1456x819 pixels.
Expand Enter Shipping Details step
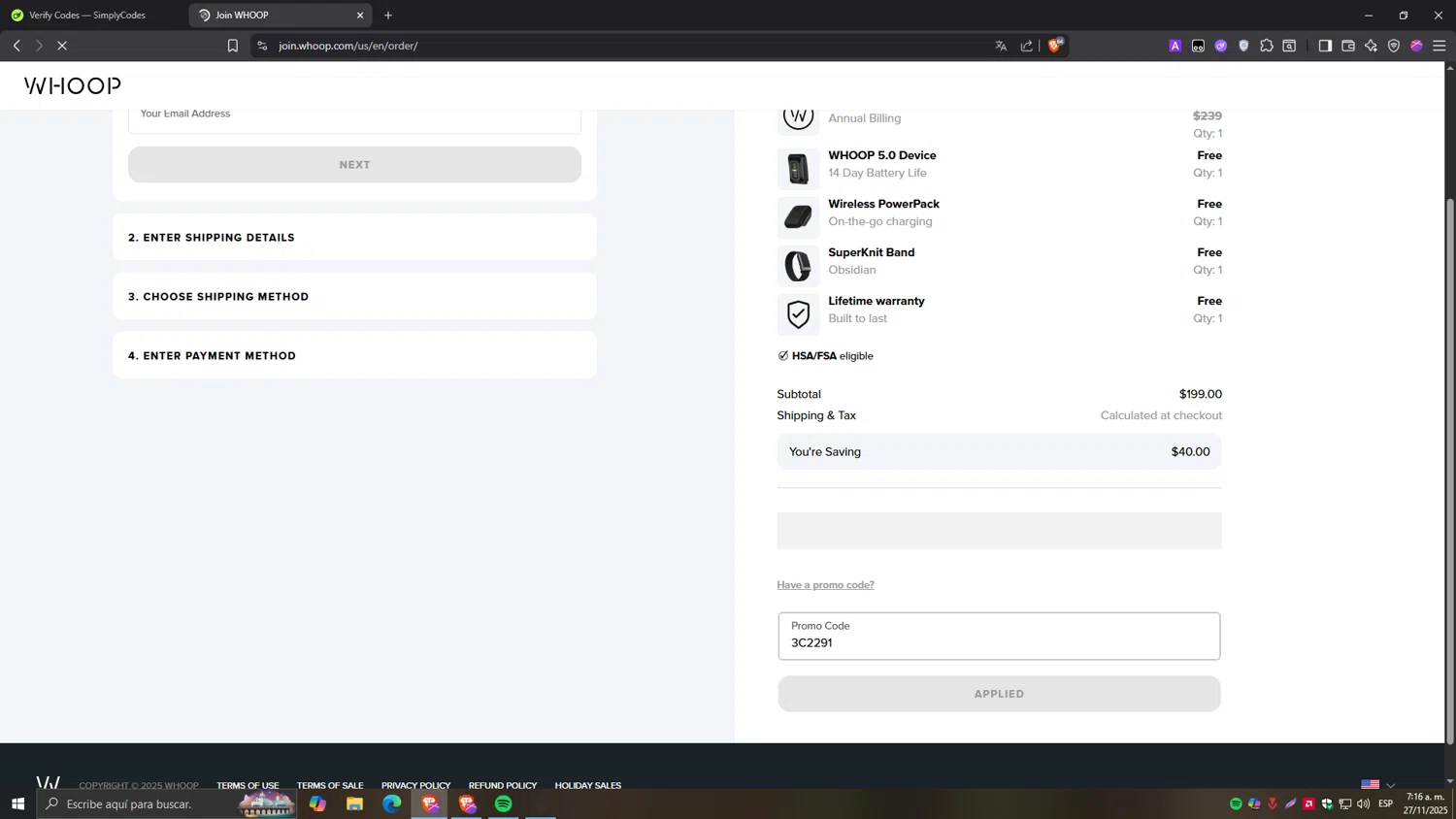click(354, 238)
